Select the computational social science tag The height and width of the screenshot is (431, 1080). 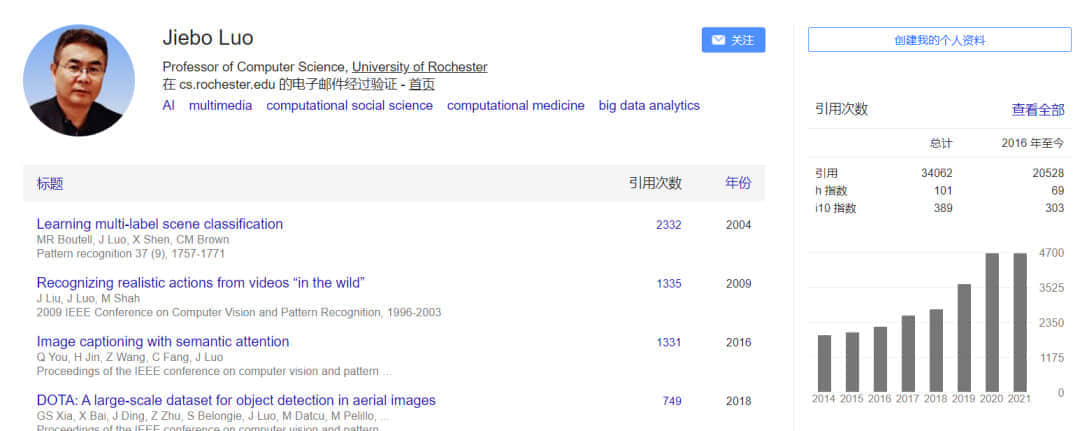pos(349,105)
